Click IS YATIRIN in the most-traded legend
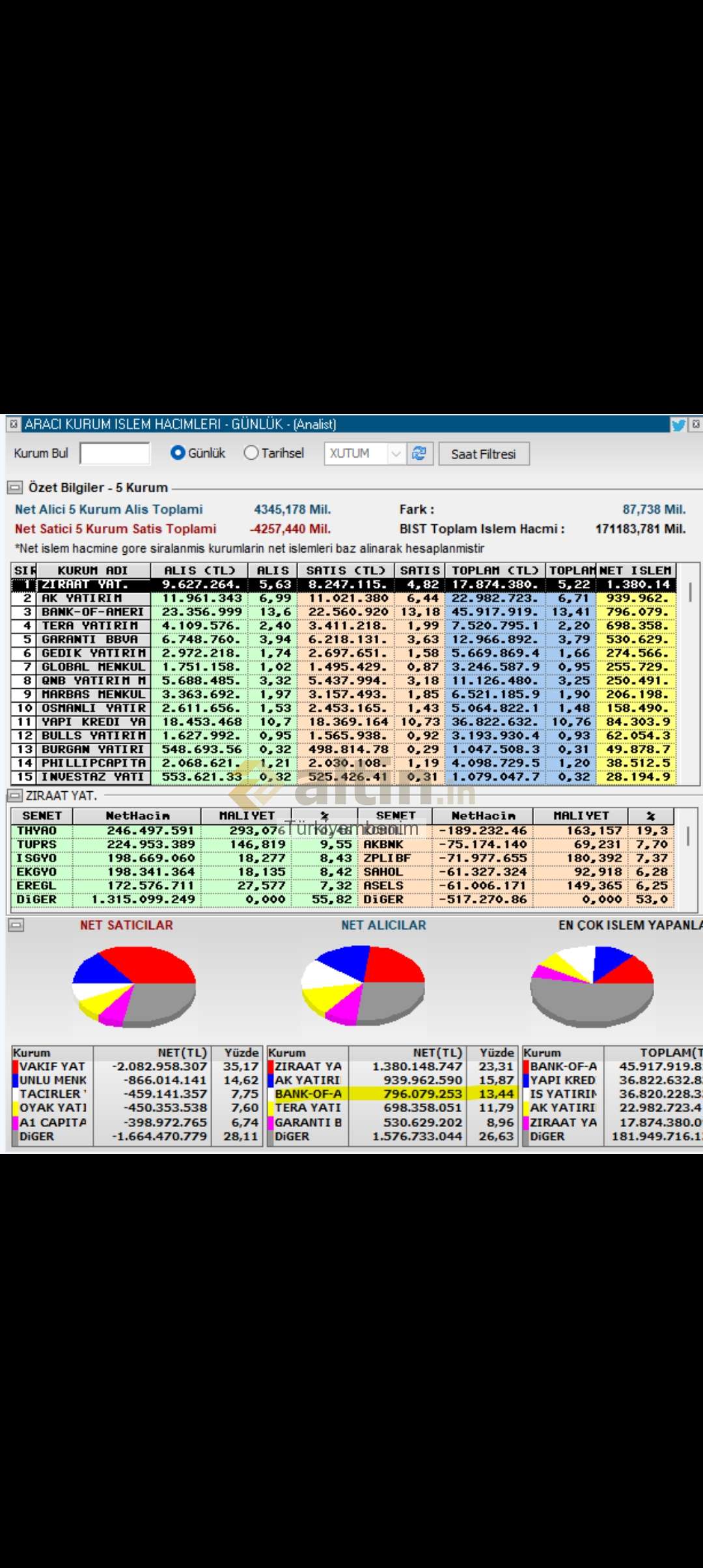The image size is (703, 1568). pos(563,1094)
